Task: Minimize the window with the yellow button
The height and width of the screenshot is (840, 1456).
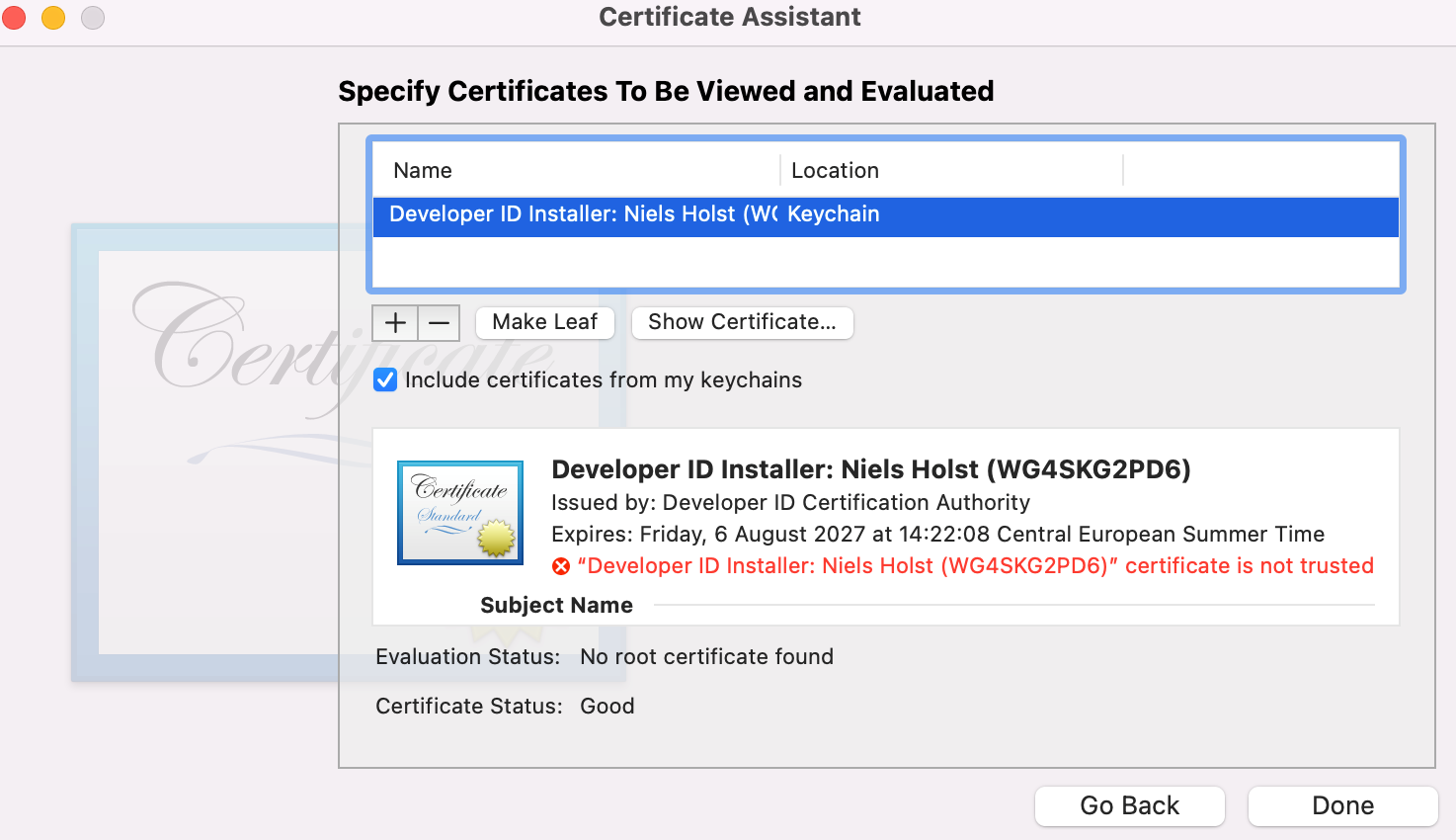Action: pyautogui.click(x=53, y=18)
